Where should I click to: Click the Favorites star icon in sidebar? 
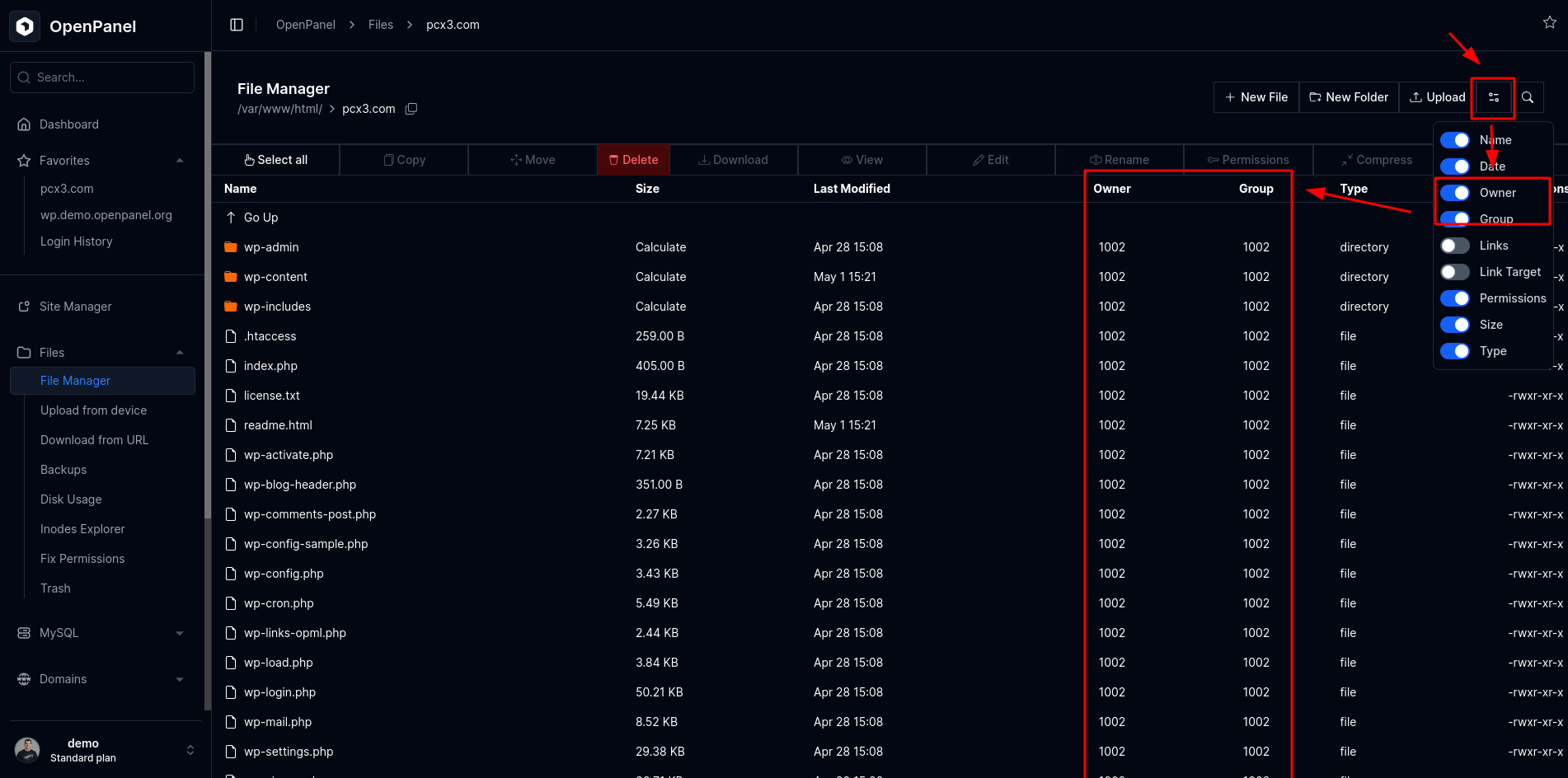(x=24, y=161)
